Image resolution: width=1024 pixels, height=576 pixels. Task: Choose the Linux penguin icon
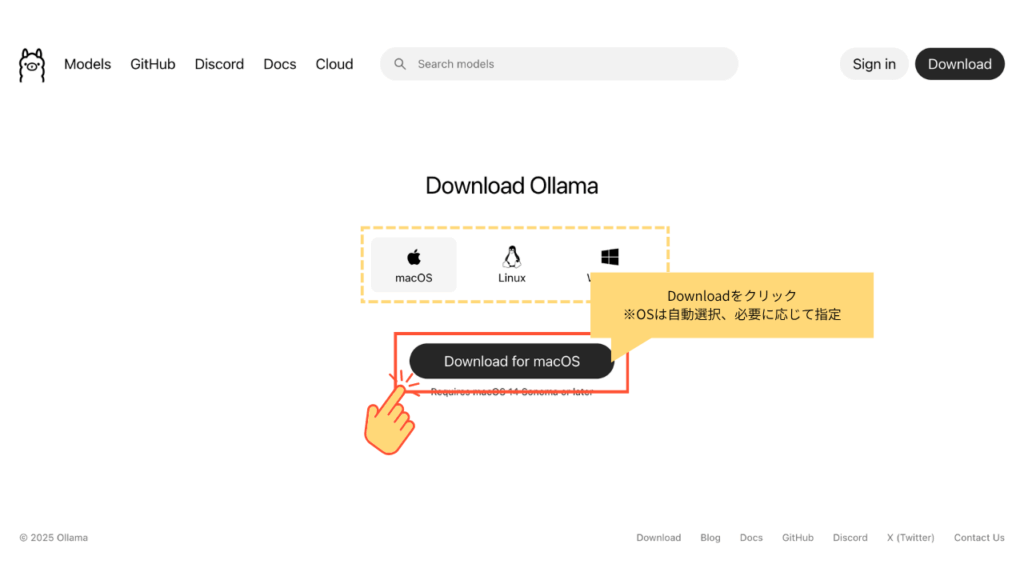pyautogui.click(x=512, y=257)
